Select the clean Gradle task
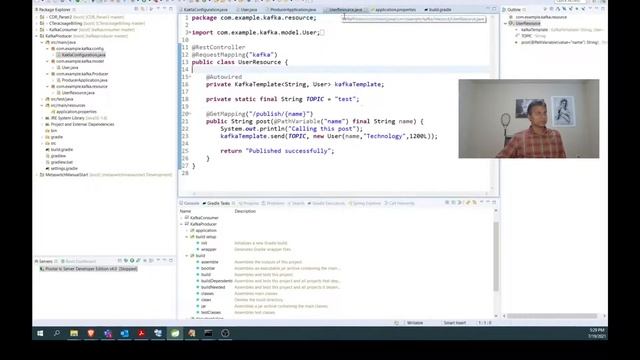 (x=206, y=300)
